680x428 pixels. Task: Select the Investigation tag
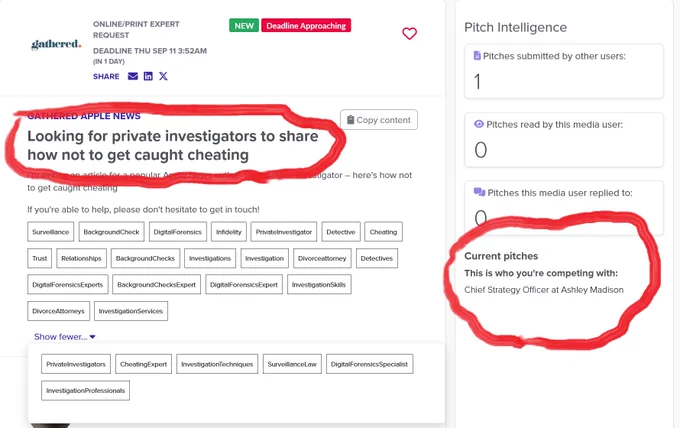point(265,258)
